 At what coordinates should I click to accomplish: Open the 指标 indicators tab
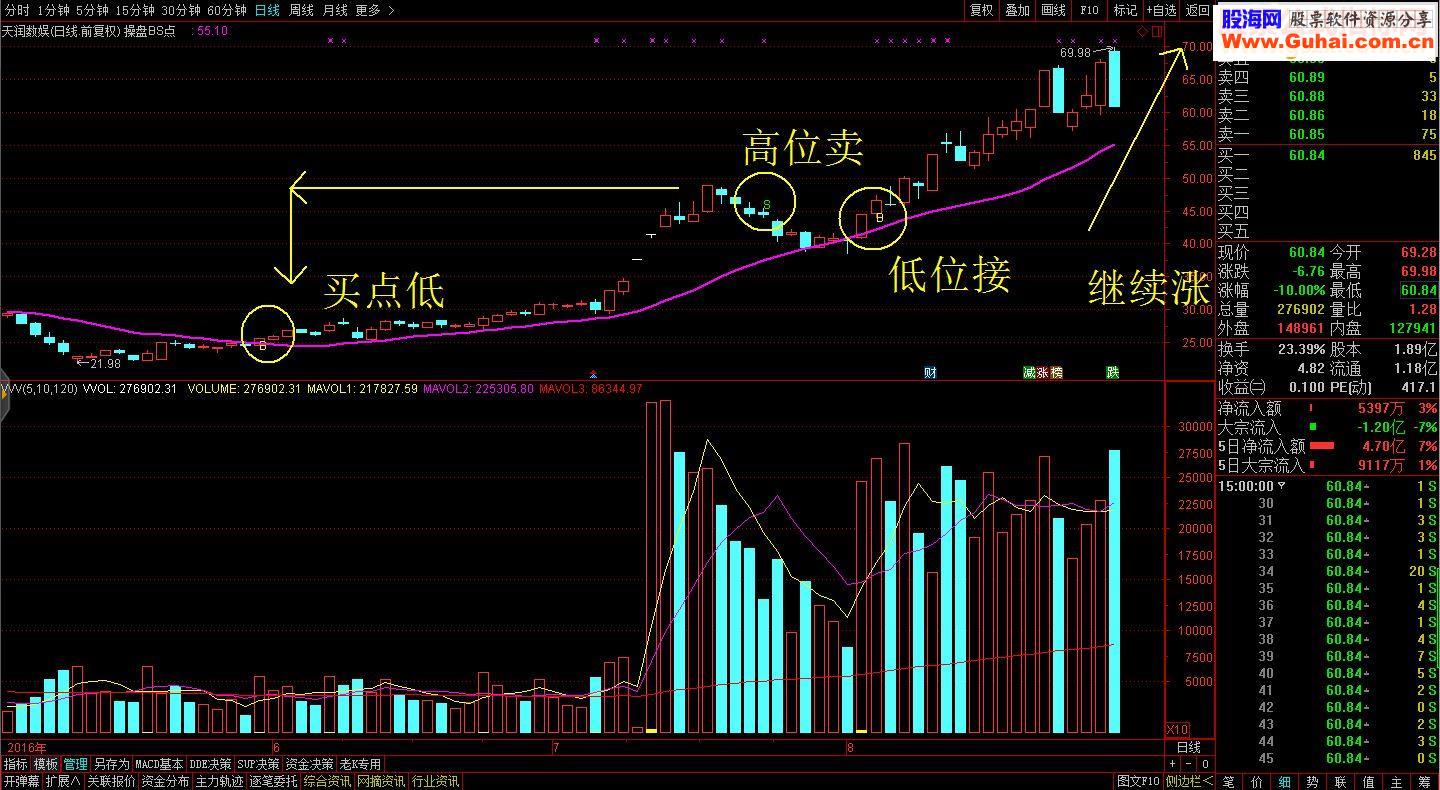(15, 764)
